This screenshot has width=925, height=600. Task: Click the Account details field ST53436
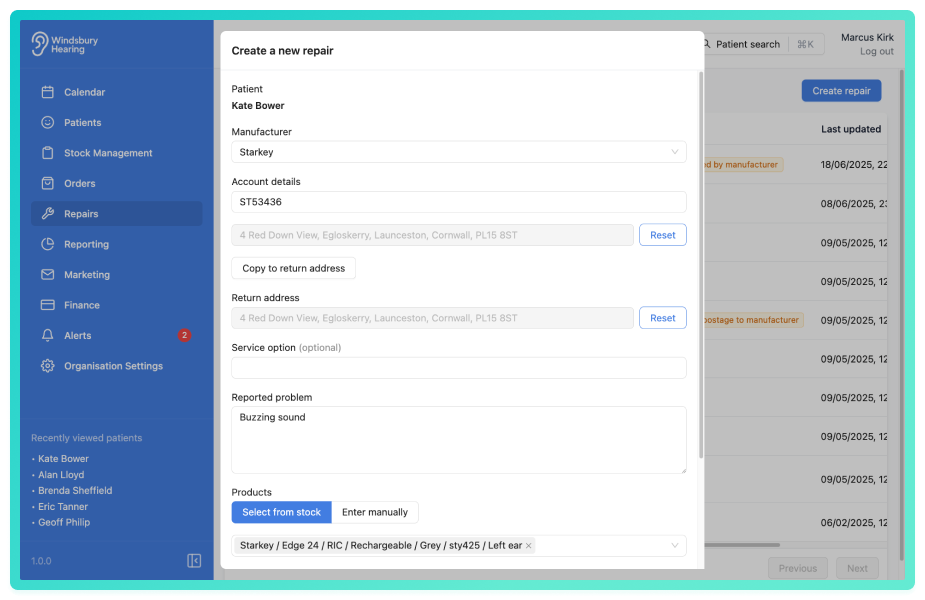458,202
